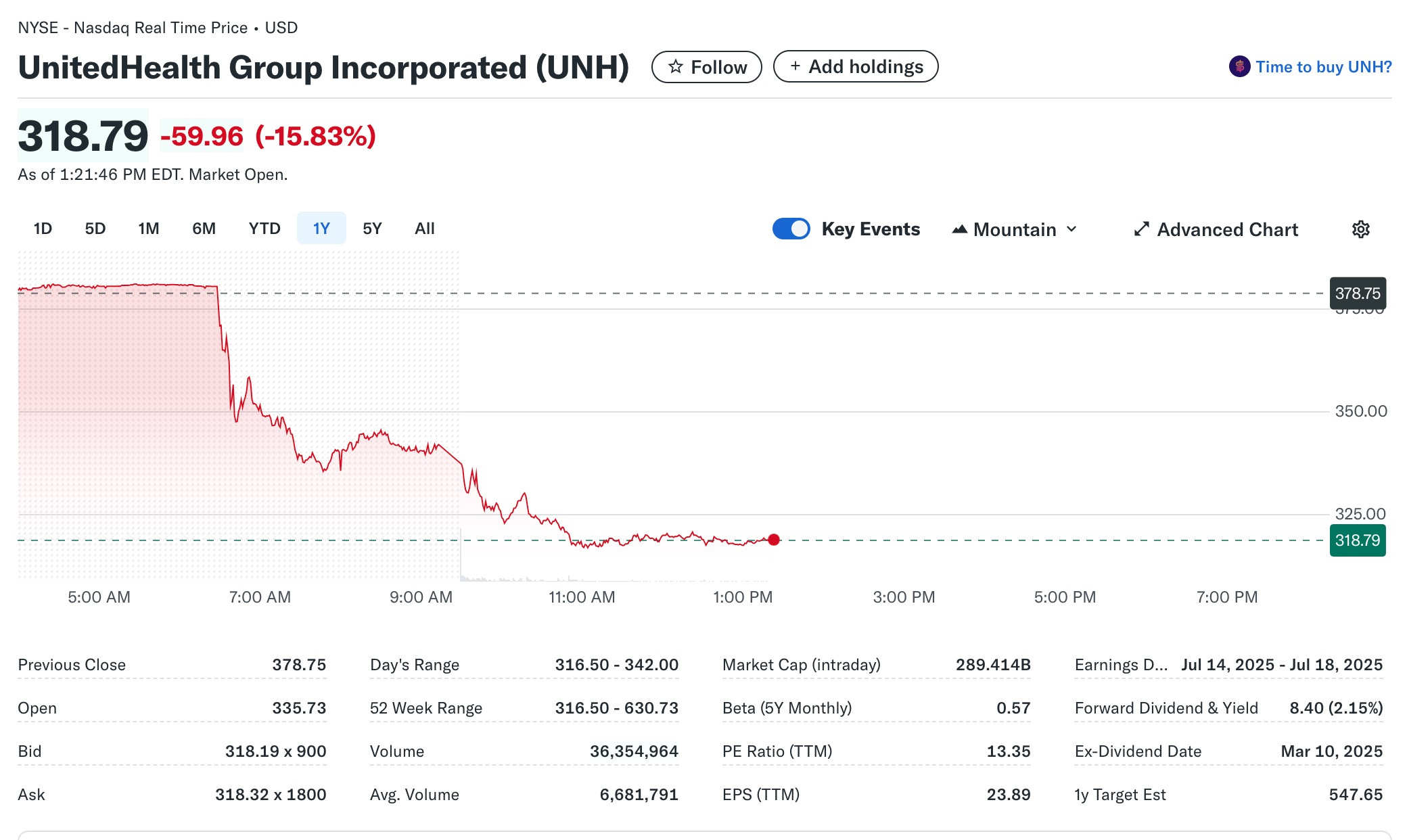Screen dimensions: 1407x840
Task: Click the (-15.83%) percent change figure
Action: [x=315, y=136]
